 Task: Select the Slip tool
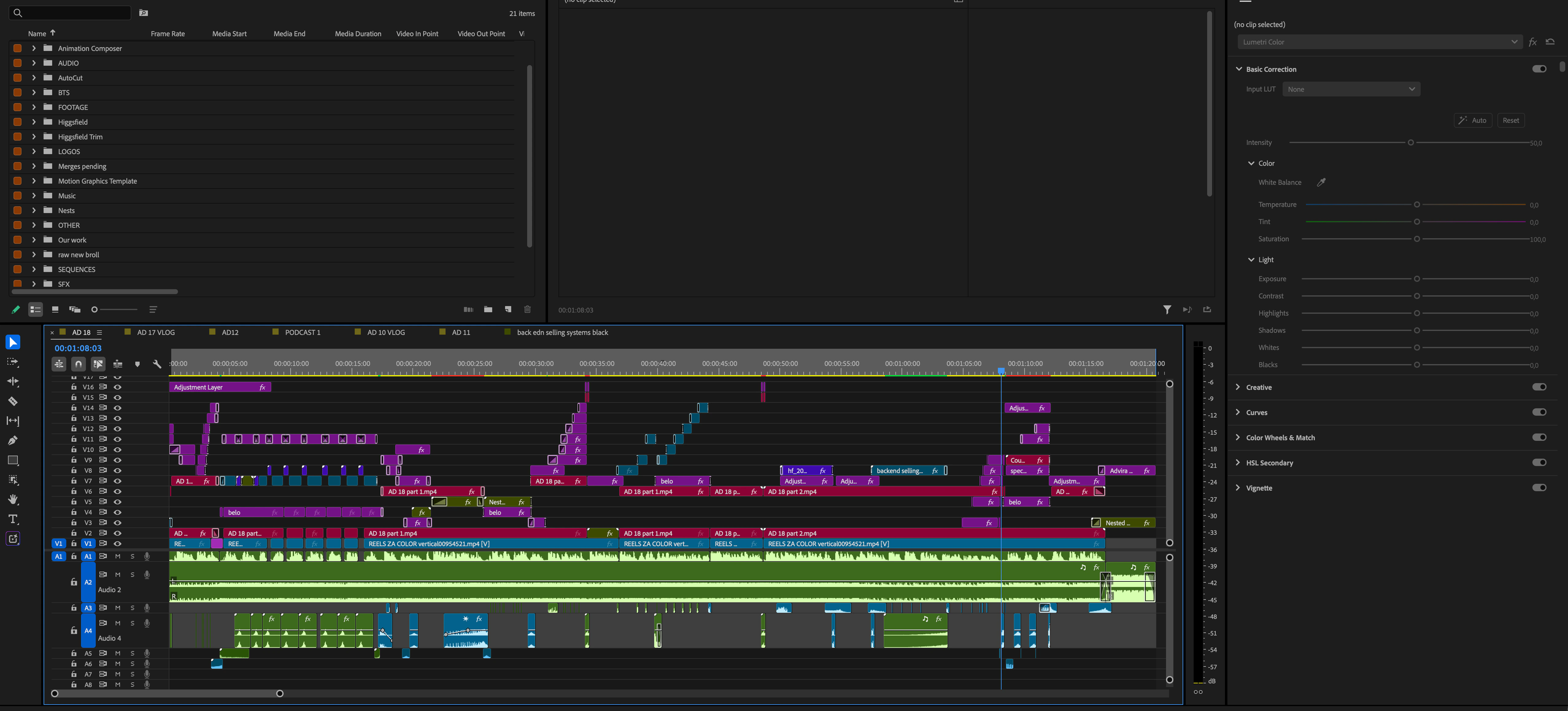tap(13, 421)
